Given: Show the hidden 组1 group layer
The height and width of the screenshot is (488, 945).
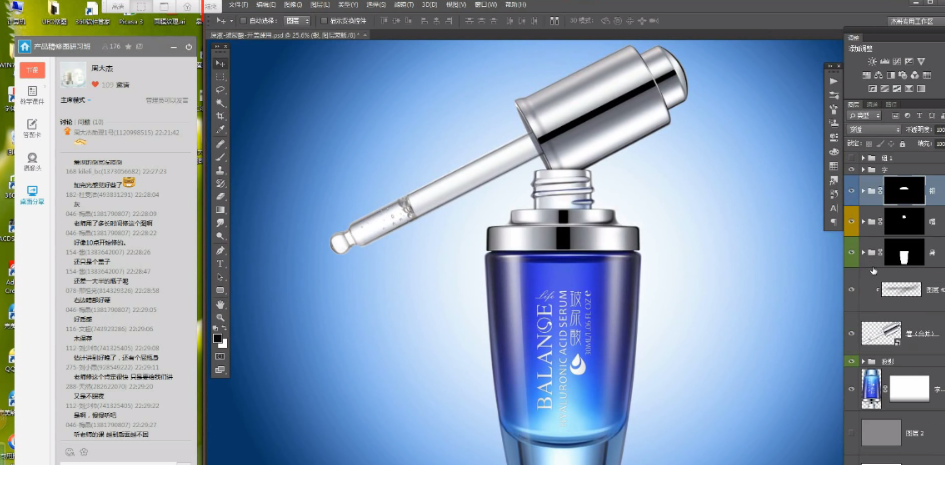Looking at the screenshot, I should click(852, 158).
